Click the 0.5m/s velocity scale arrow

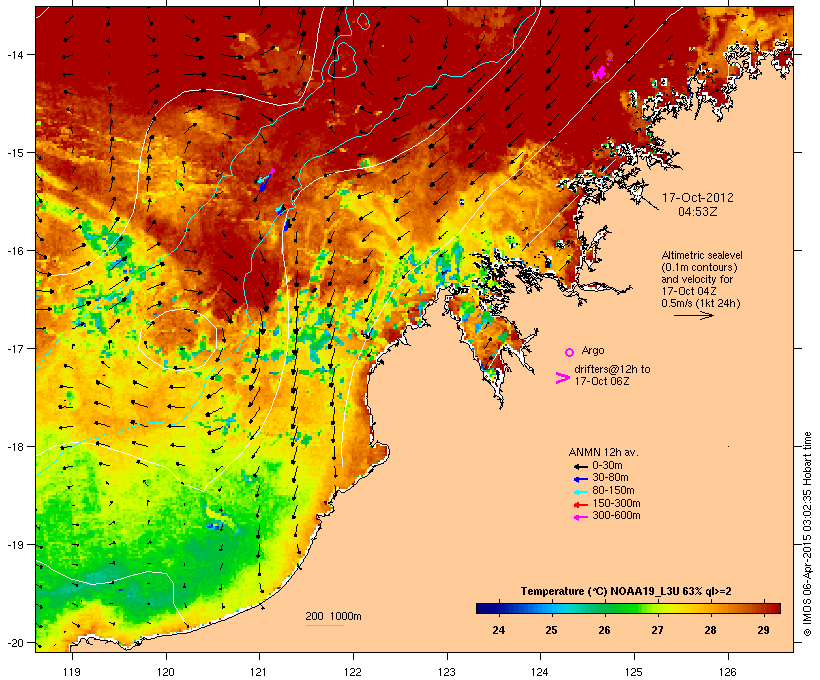tap(693, 315)
